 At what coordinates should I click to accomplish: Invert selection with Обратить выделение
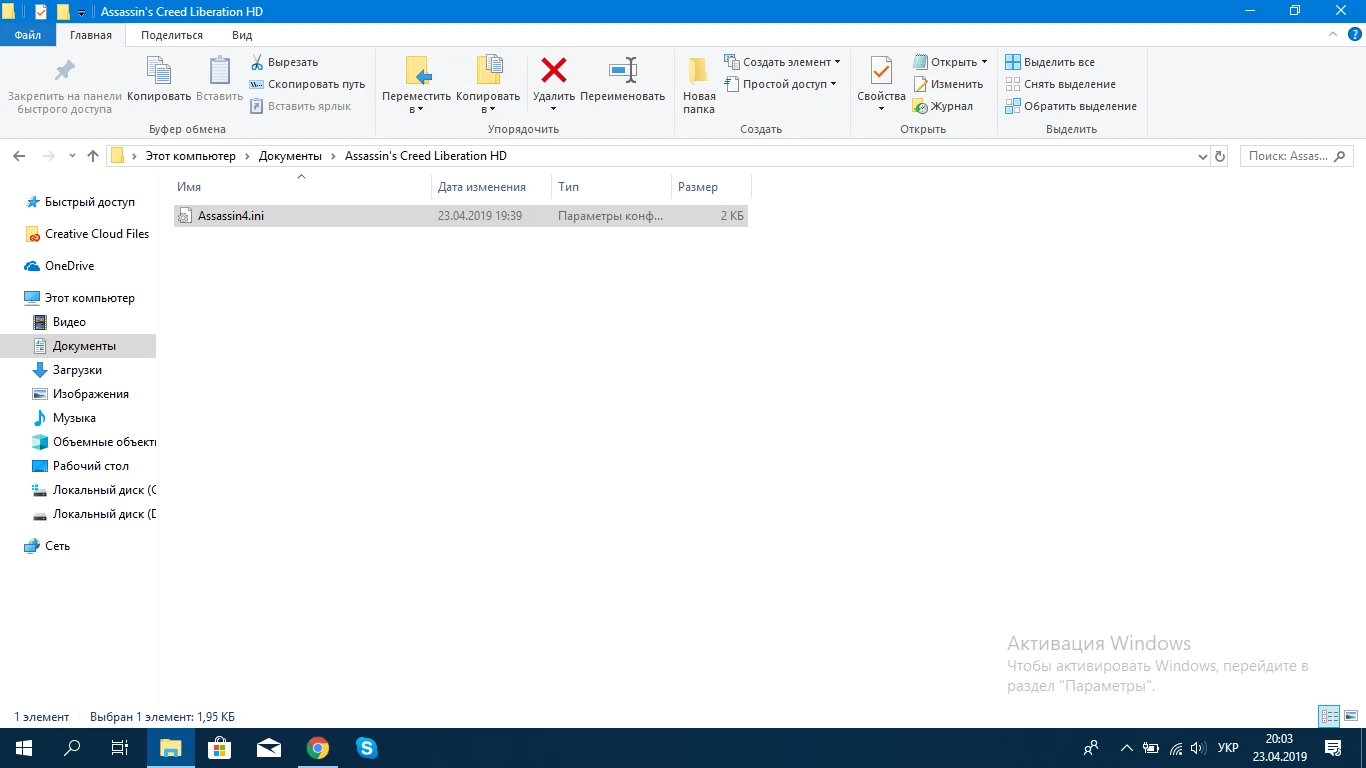[1070, 106]
